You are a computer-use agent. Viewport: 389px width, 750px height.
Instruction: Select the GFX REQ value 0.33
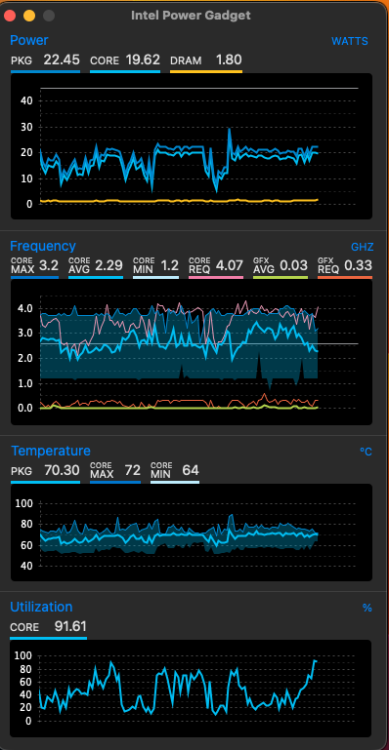(x=358, y=265)
